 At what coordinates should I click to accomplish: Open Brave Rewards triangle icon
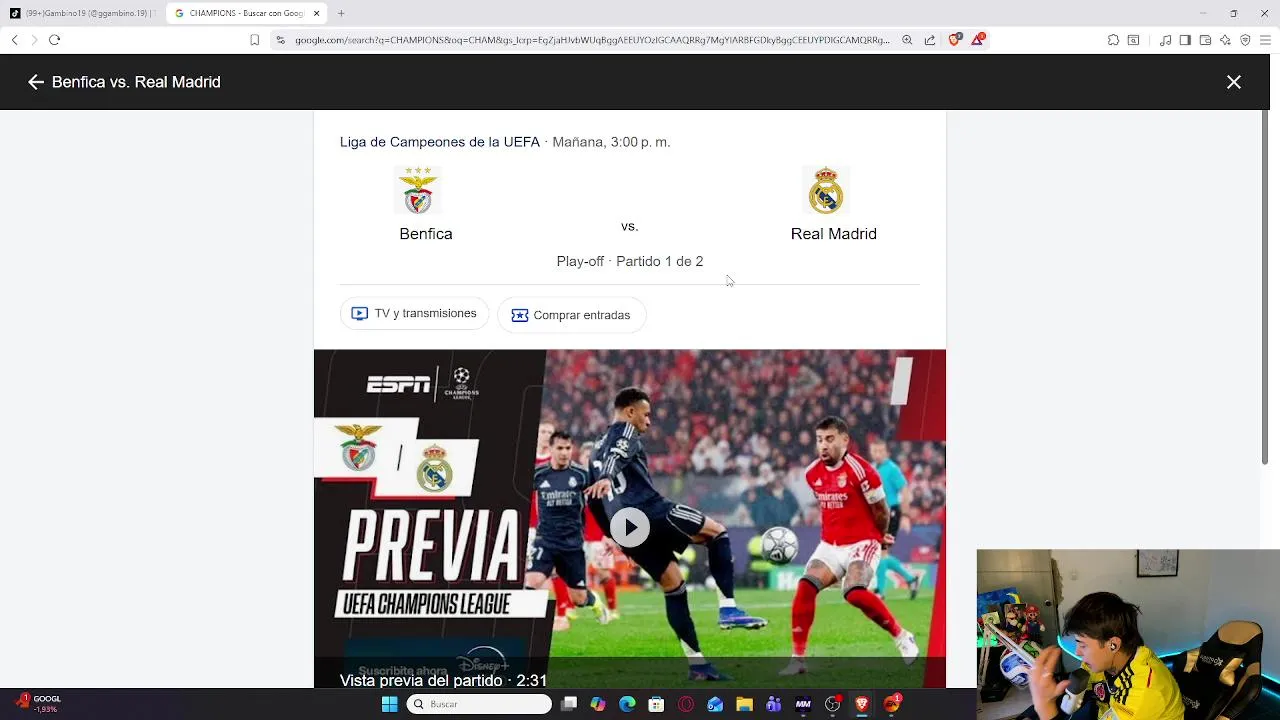[978, 40]
